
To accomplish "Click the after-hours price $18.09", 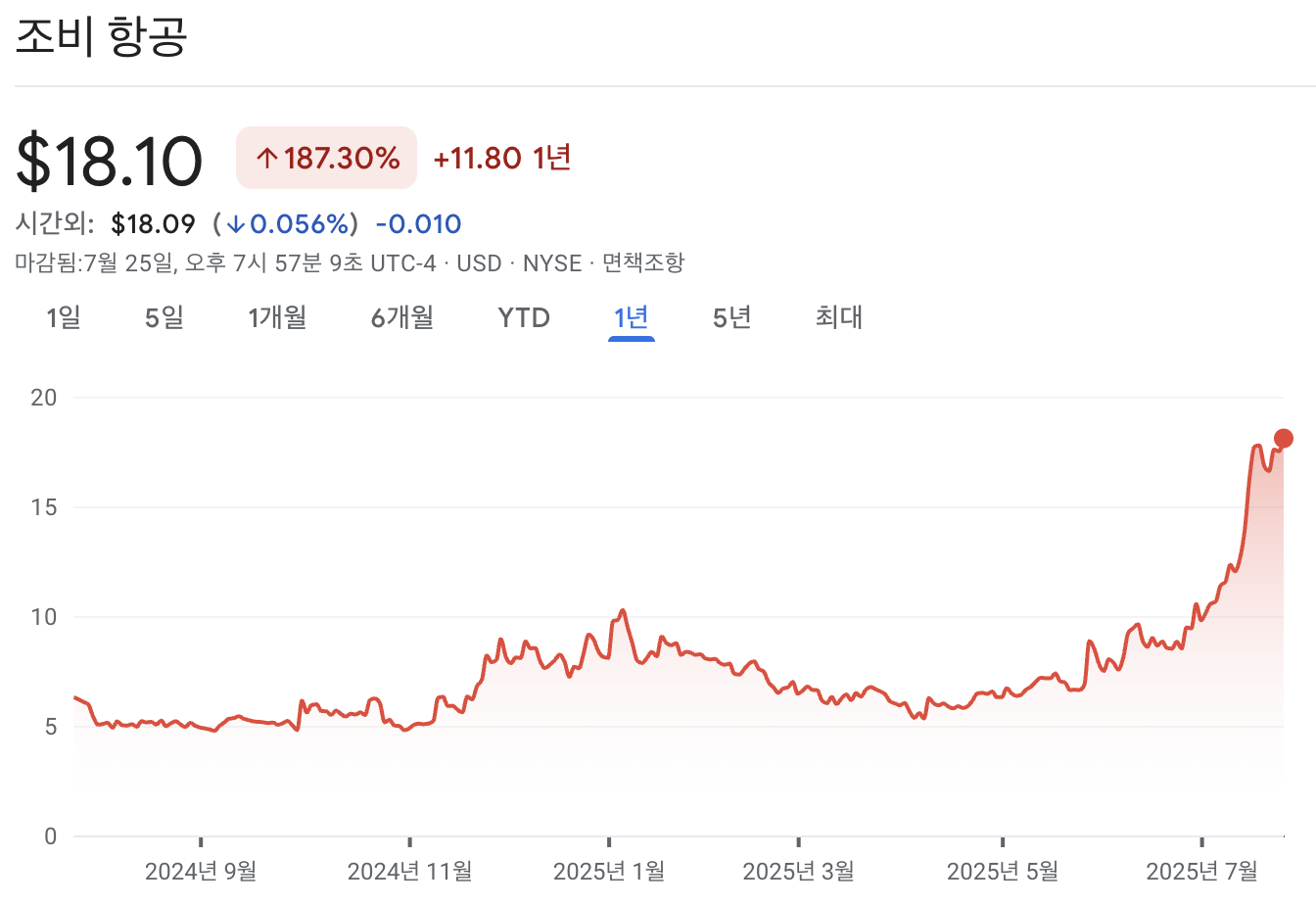I will 154,223.
